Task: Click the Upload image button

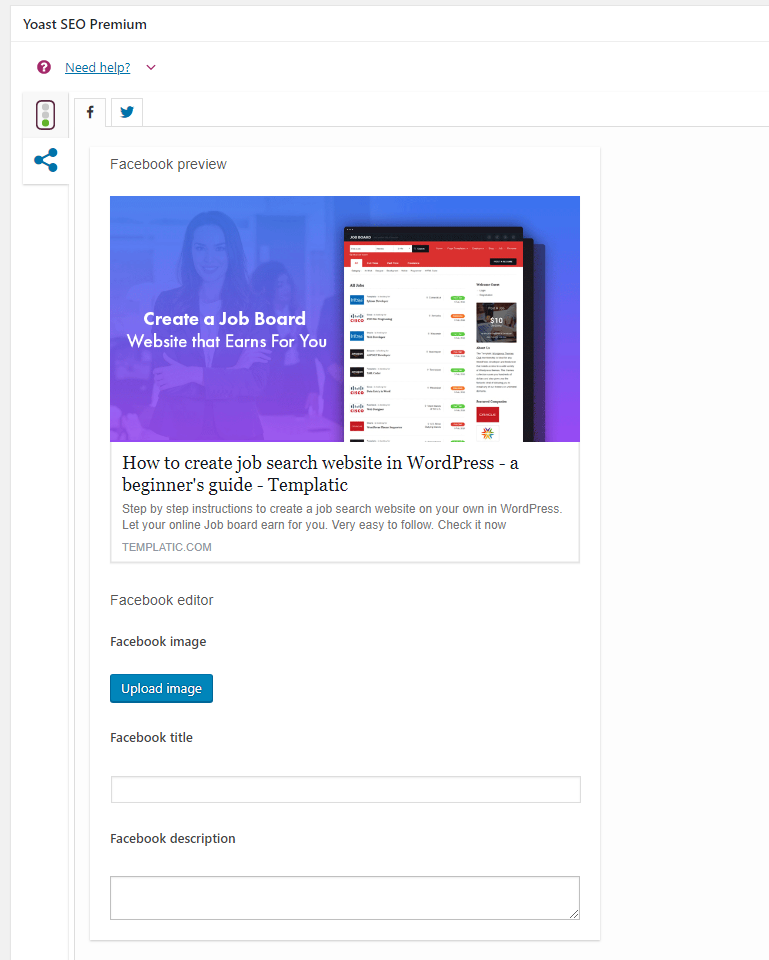Action: coord(162,688)
